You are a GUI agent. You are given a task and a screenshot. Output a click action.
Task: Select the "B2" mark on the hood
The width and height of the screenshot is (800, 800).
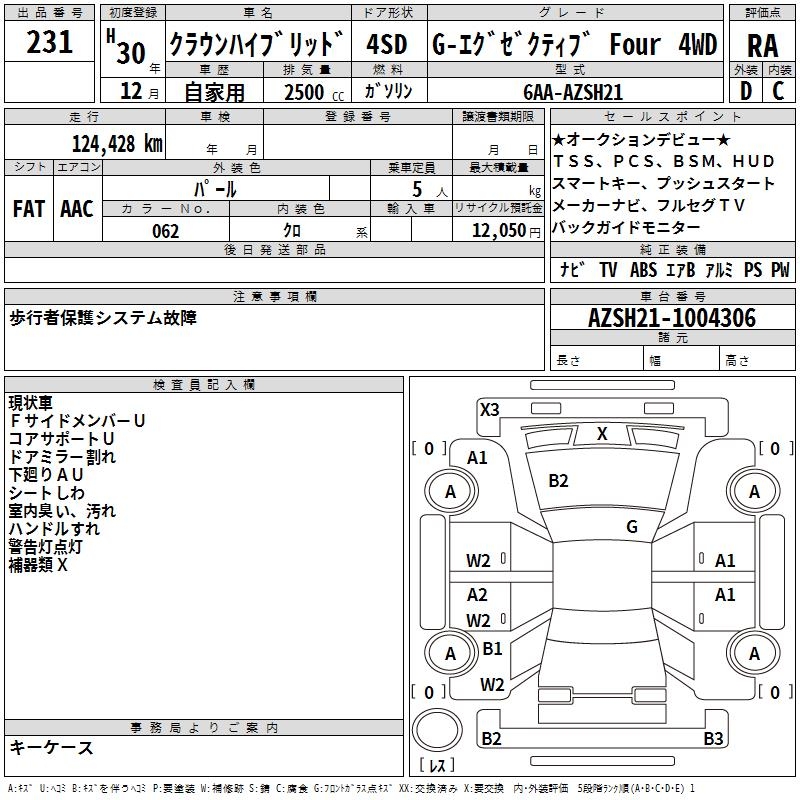[558, 481]
